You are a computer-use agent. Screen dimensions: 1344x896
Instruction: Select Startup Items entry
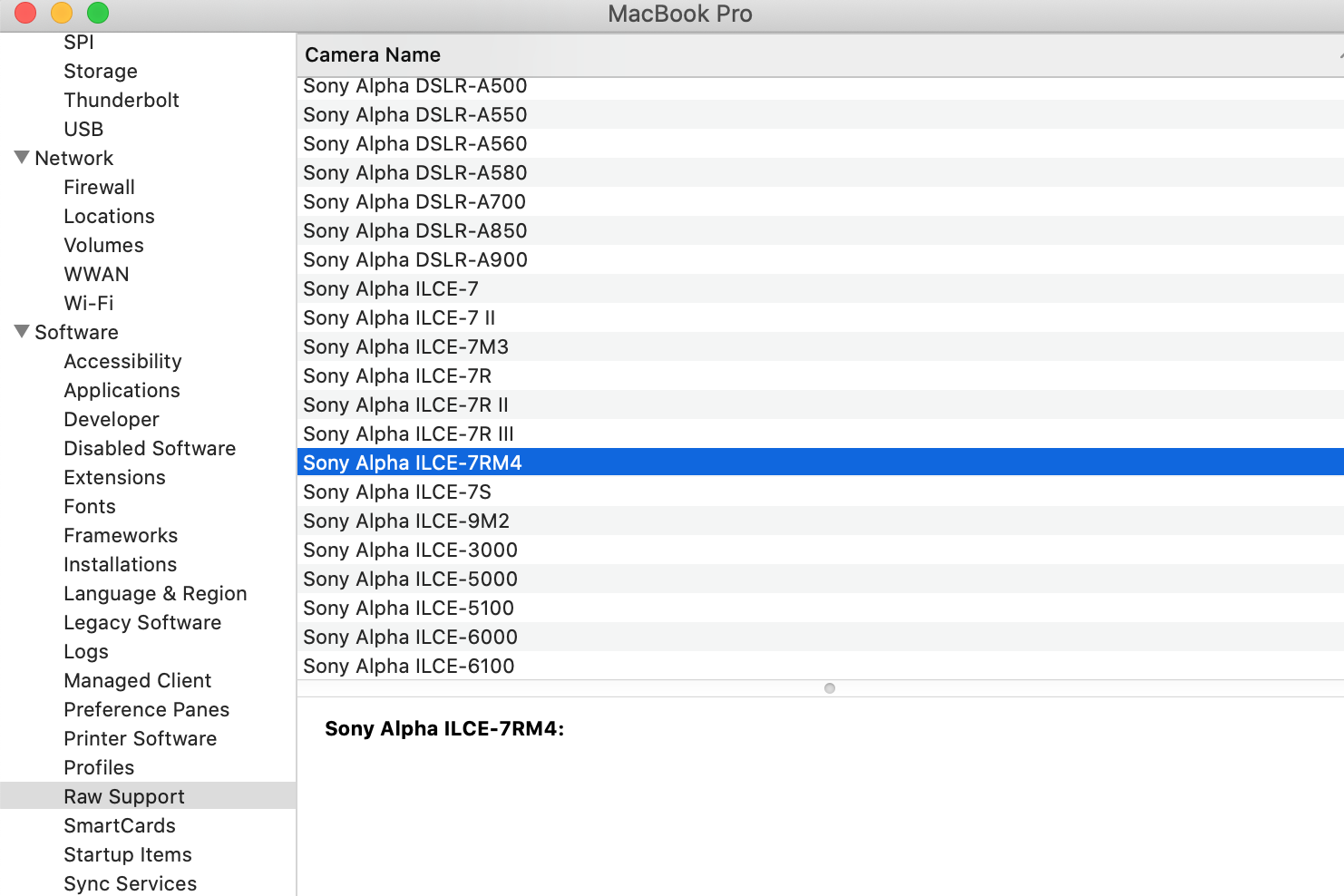128,854
